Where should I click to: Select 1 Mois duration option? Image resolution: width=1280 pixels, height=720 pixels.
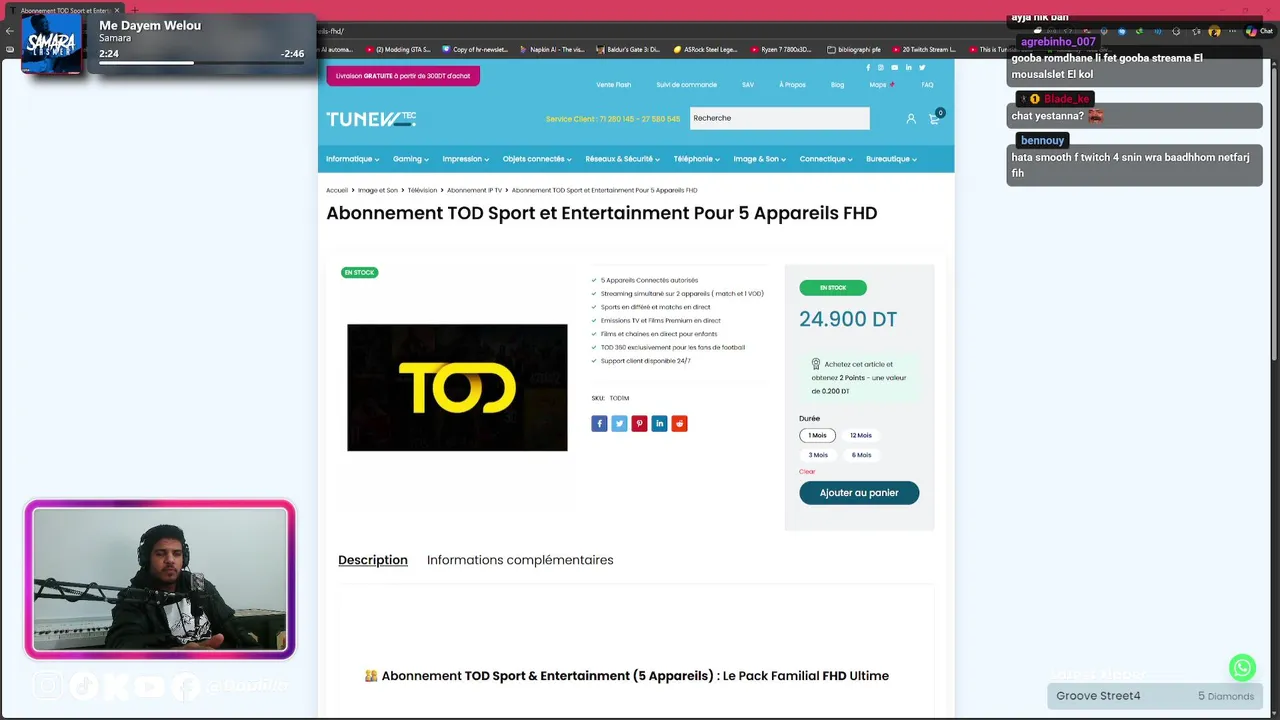(x=817, y=436)
